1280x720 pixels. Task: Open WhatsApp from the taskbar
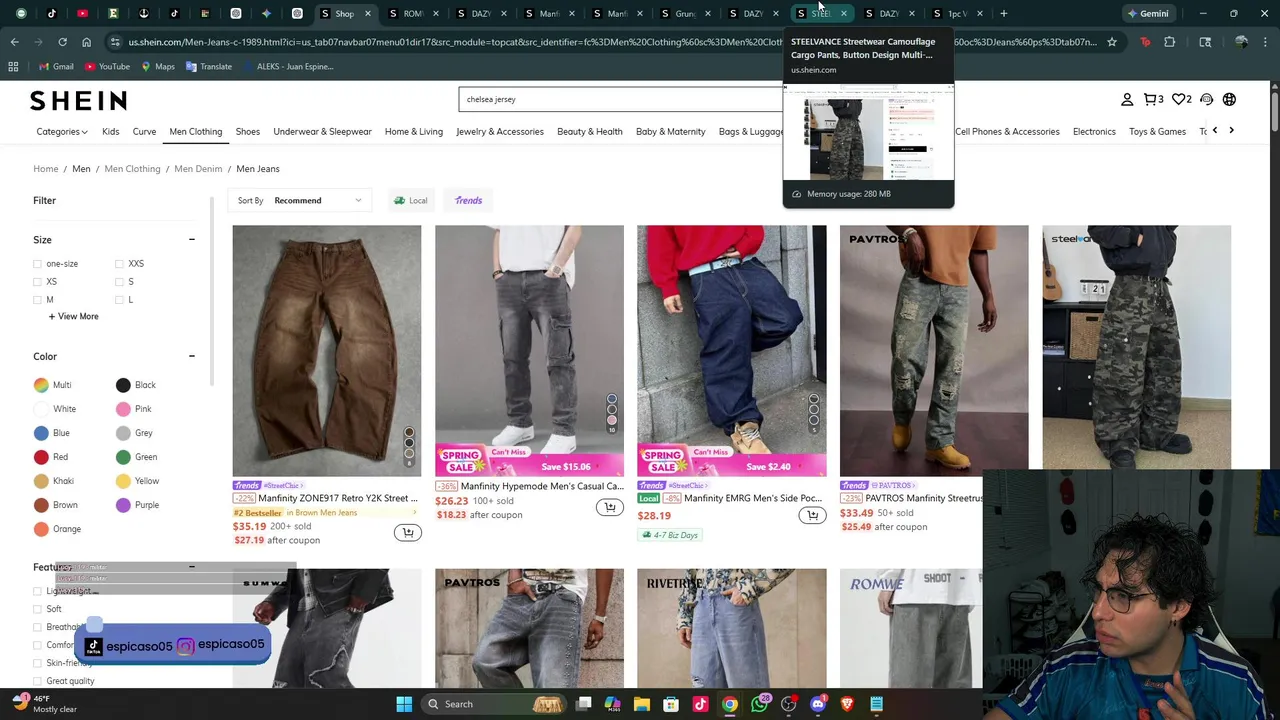pos(759,704)
